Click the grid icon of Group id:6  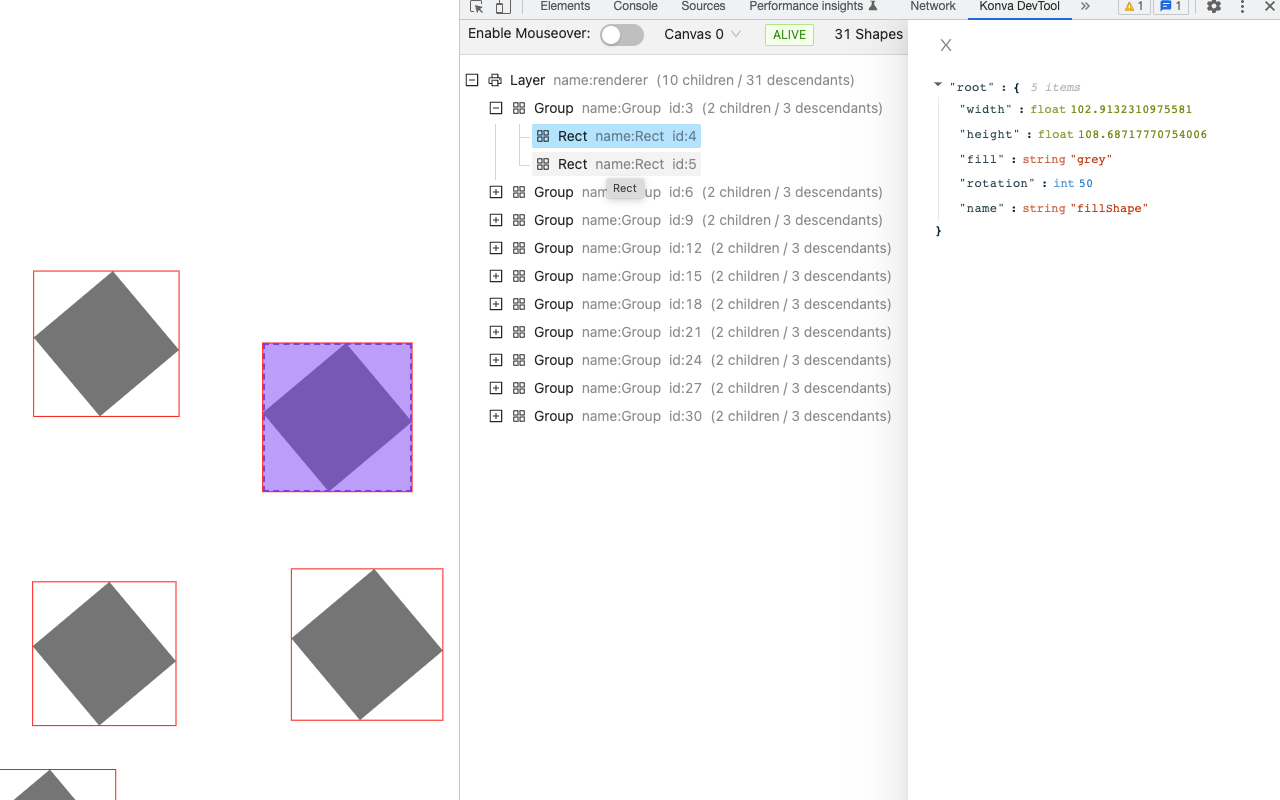[x=519, y=192]
